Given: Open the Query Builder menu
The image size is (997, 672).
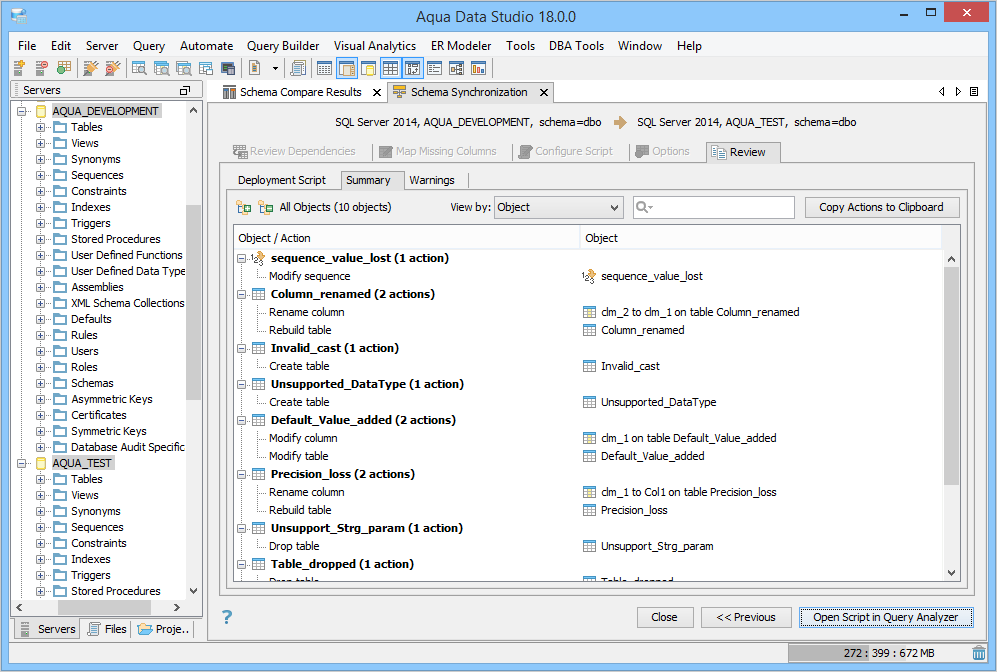Looking at the screenshot, I should (283, 46).
